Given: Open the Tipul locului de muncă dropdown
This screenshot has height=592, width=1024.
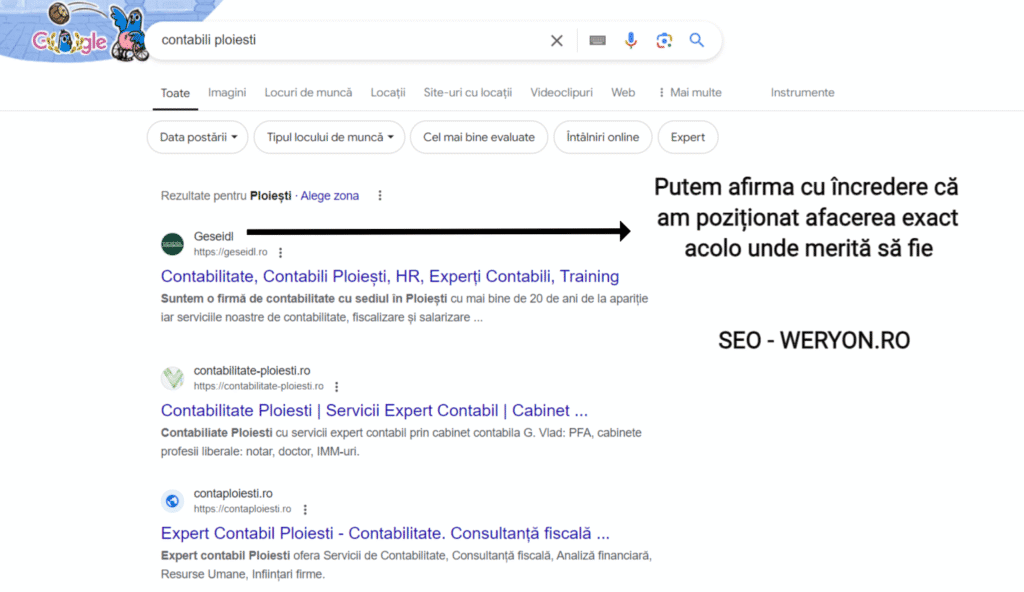Looking at the screenshot, I should tap(328, 137).
